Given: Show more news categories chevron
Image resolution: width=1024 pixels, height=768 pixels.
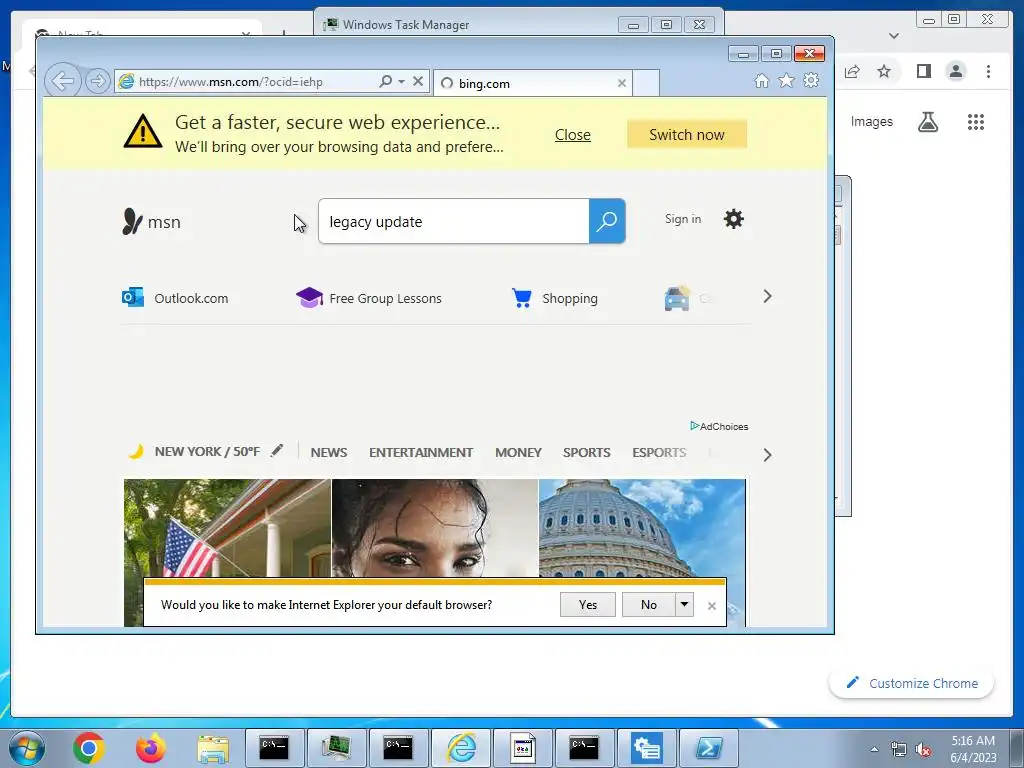Looking at the screenshot, I should (767, 455).
